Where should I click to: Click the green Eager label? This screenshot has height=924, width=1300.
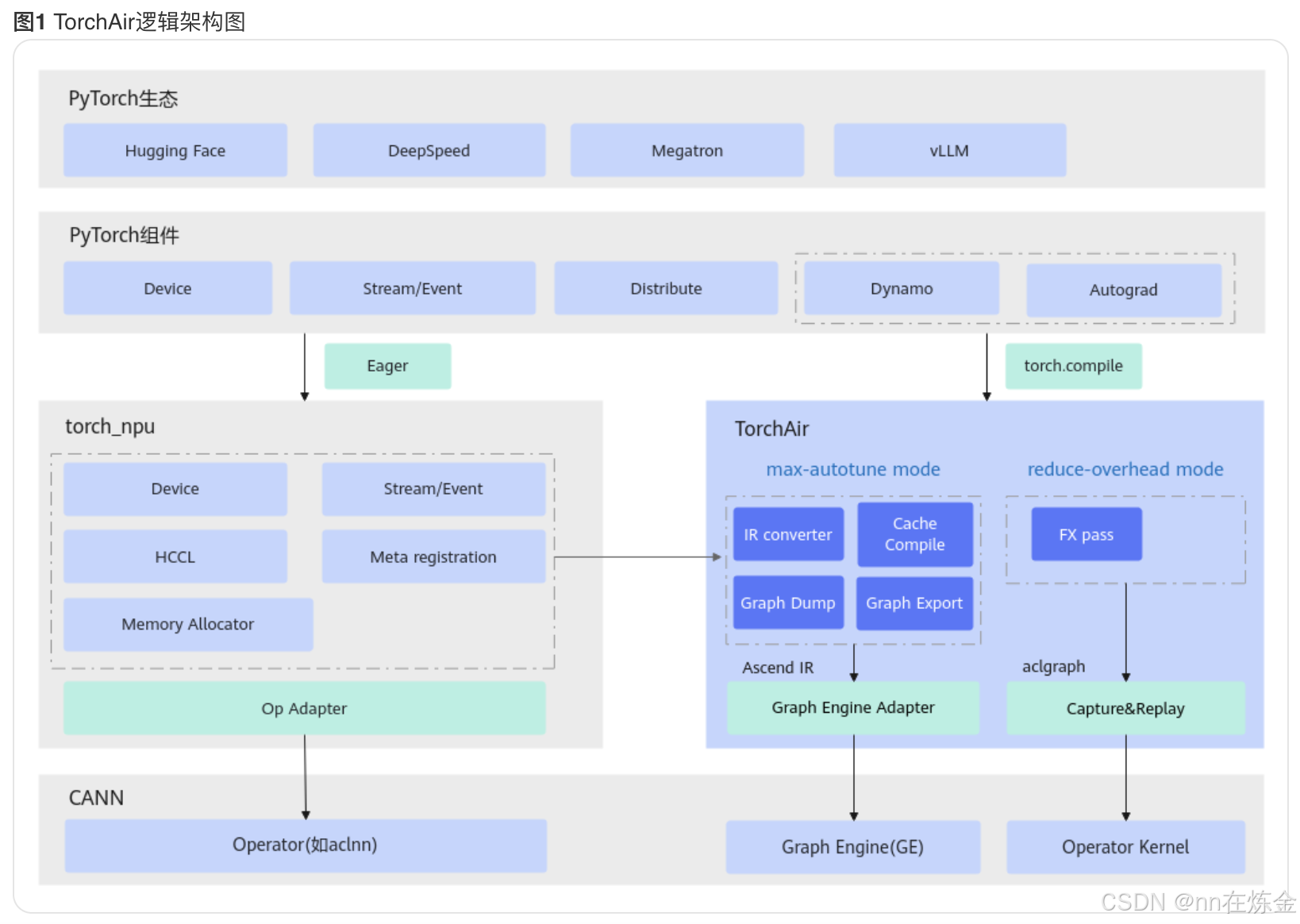point(388,366)
